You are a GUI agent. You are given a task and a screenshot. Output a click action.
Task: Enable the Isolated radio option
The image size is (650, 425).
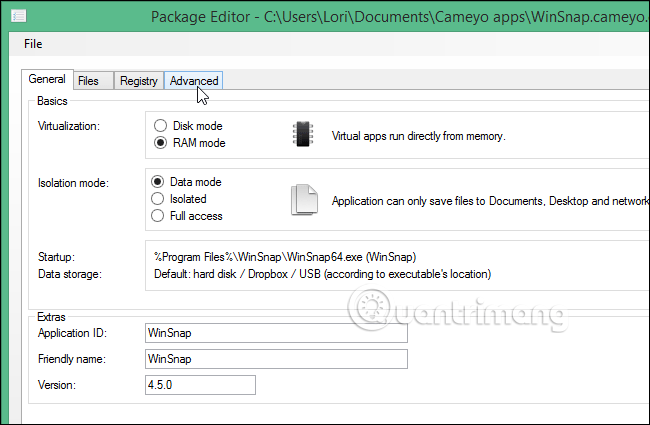(158, 199)
